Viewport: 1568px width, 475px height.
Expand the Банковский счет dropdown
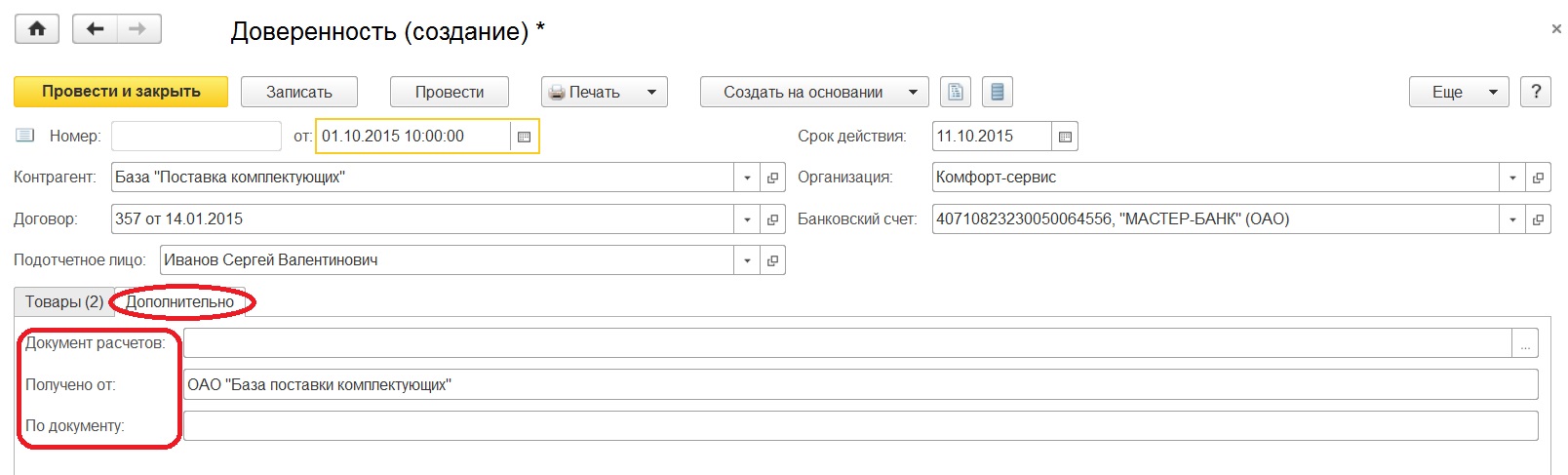tap(1512, 219)
